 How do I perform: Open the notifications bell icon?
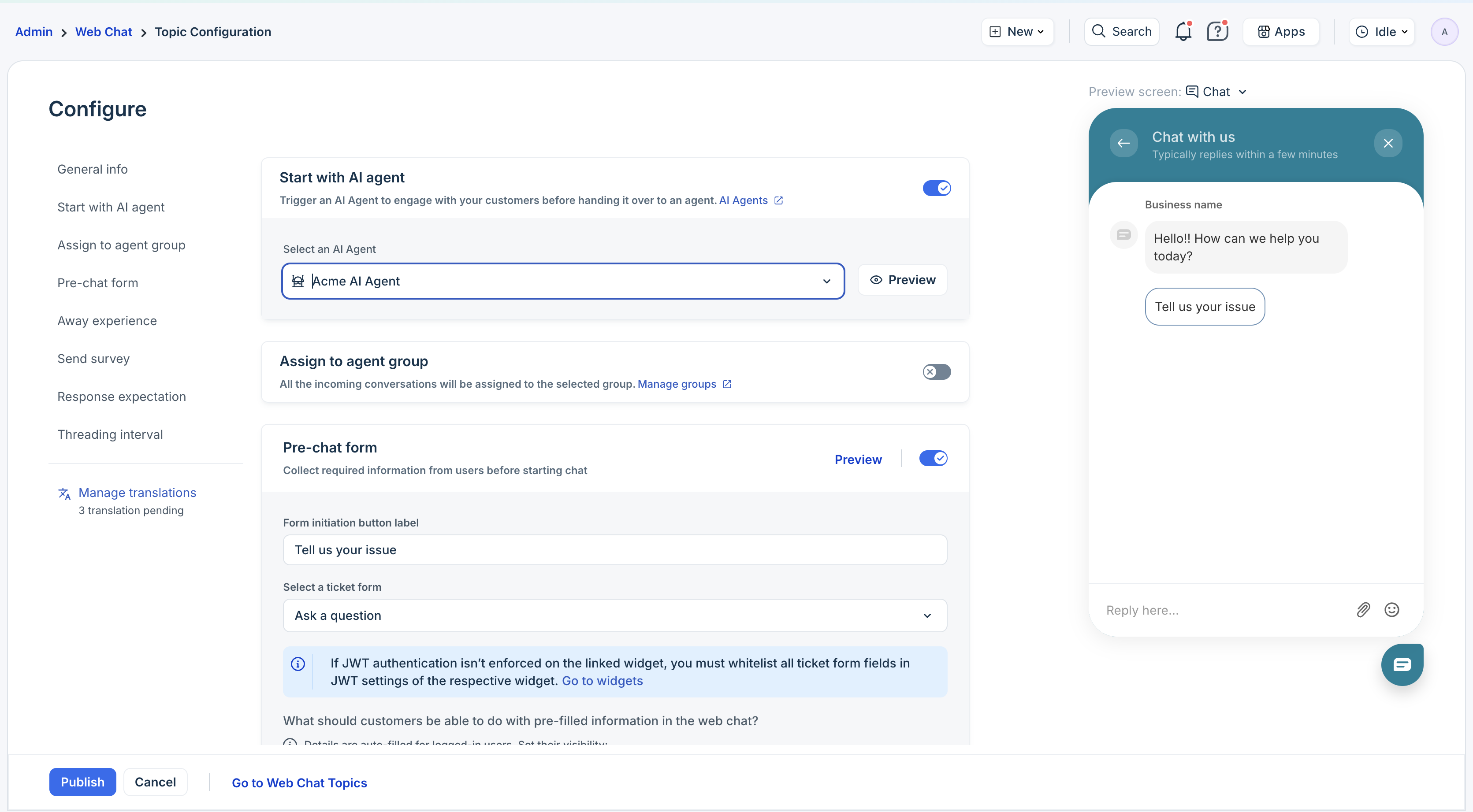pyautogui.click(x=1183, y=31)
